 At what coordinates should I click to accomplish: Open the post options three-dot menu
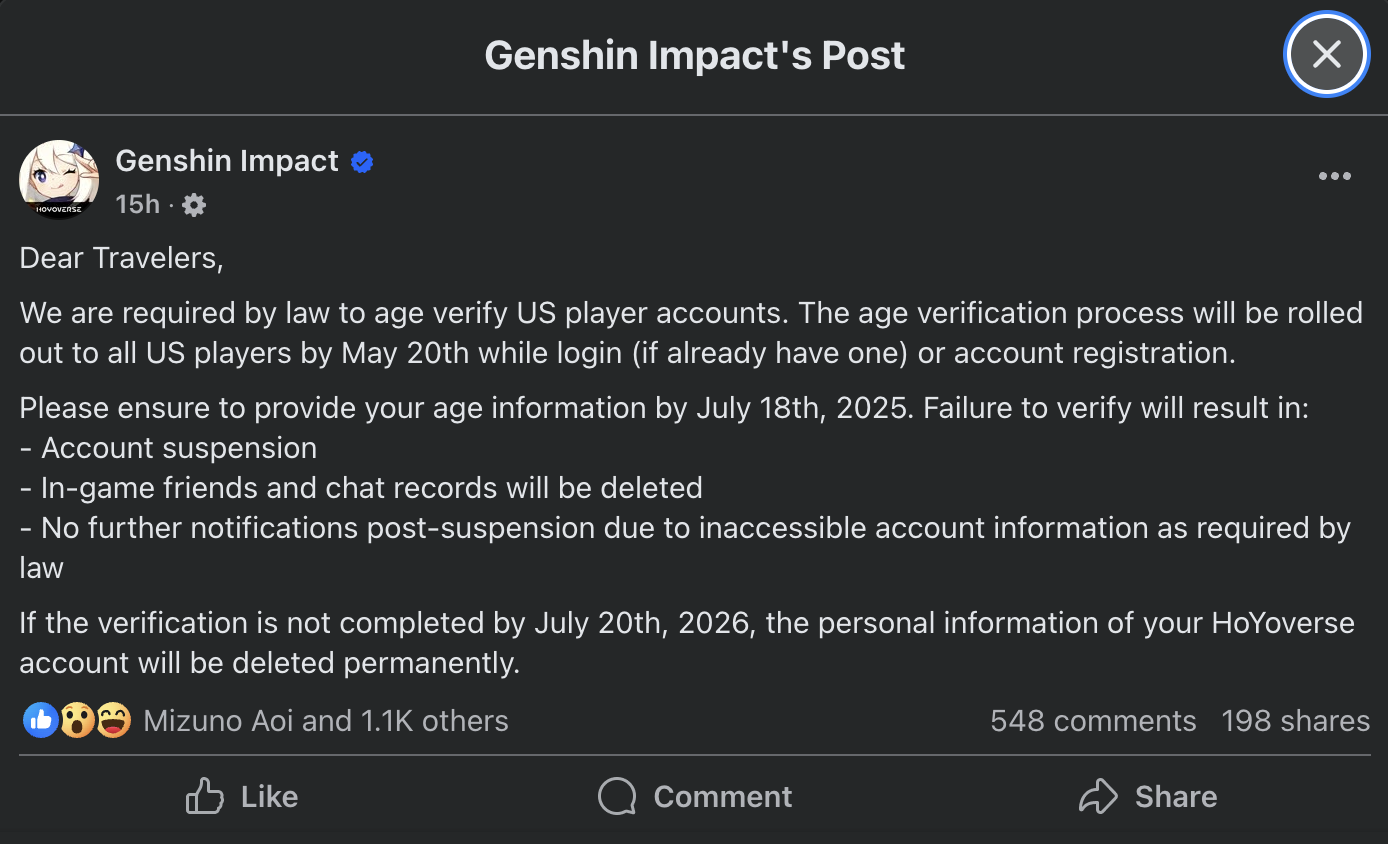1334,177
